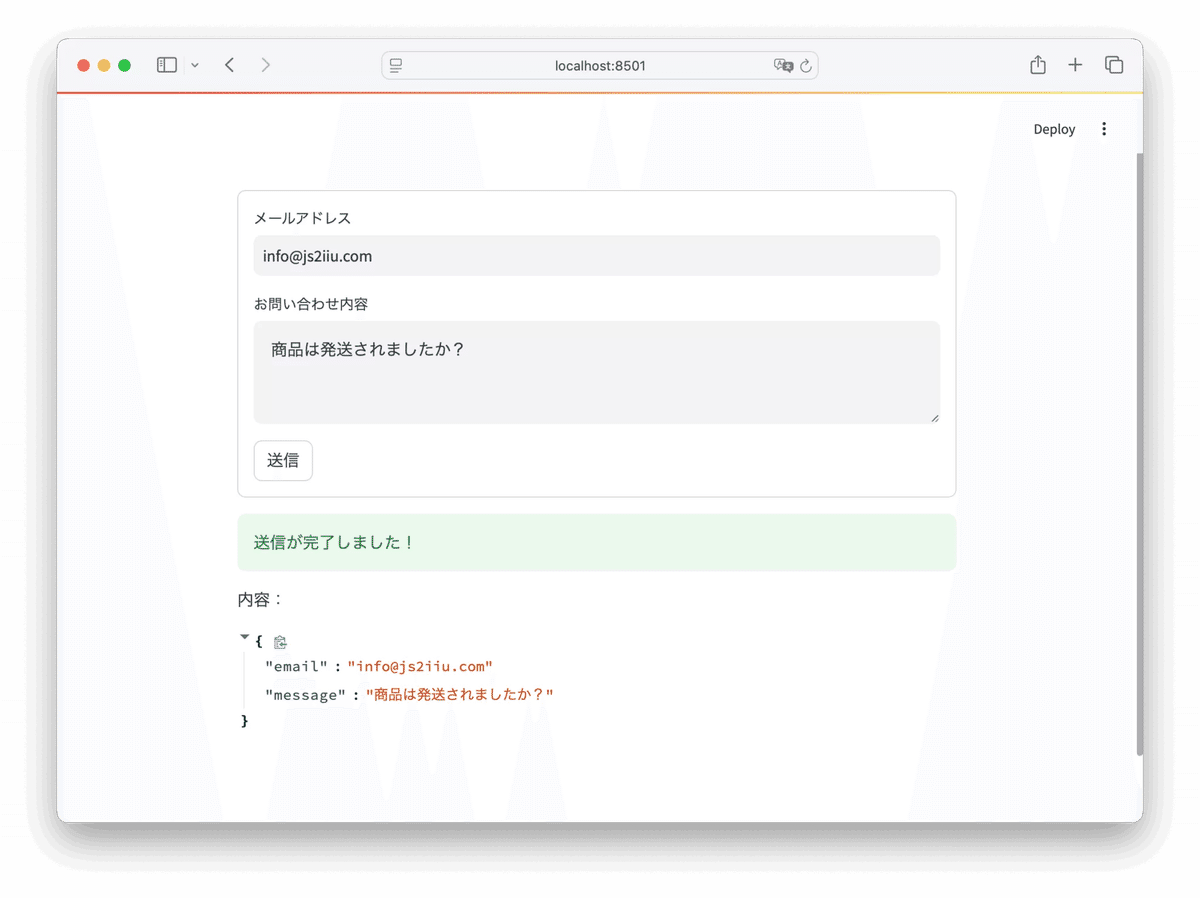Viewport: 1200px width, 898px height.
Task: Open the reader view icon in the address bar
Action: (395, 64)
